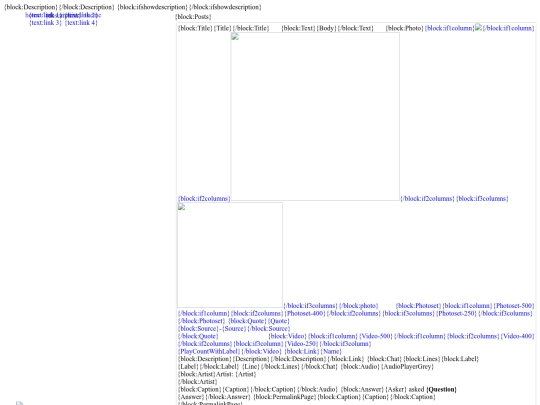
Task: Follow the {Video-250} link
Action: tap(301, 344)
